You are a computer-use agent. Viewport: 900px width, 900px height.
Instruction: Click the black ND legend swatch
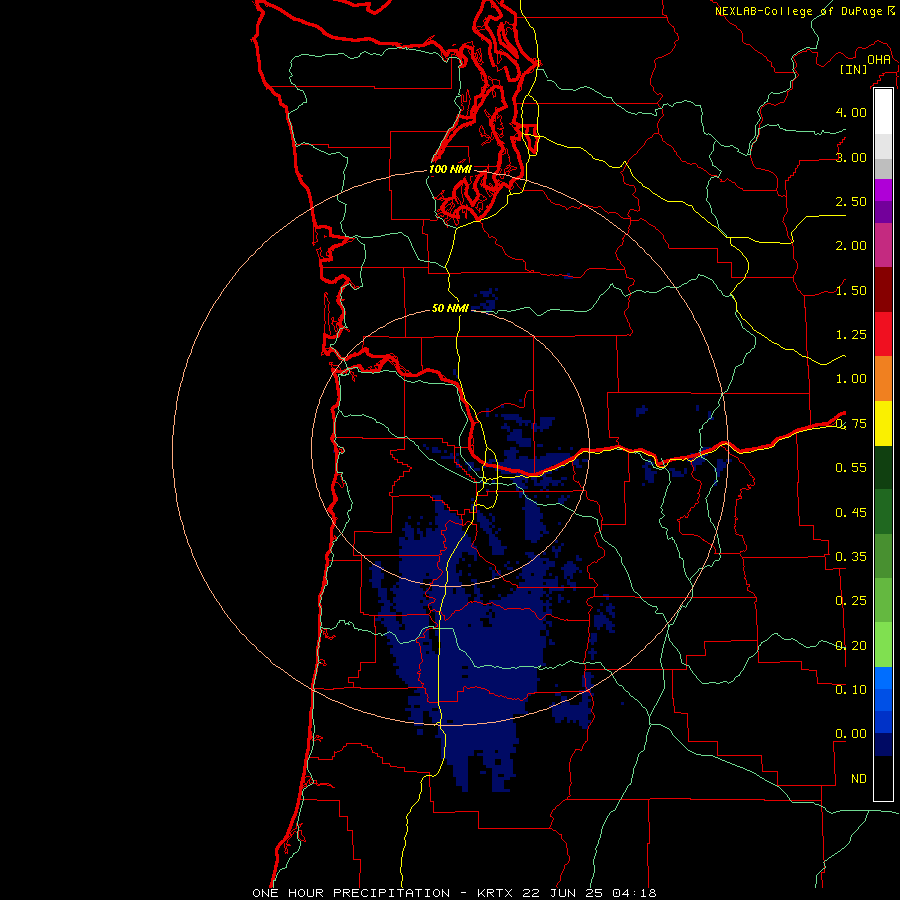(883, 778)
